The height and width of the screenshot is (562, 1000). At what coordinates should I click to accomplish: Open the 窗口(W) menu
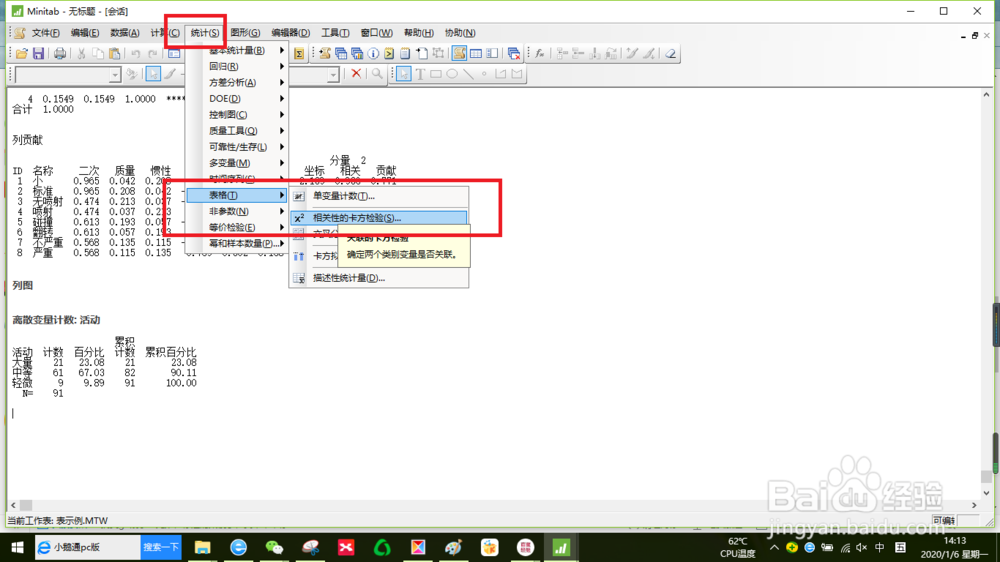pyautogui.click(x=376, y=33)
